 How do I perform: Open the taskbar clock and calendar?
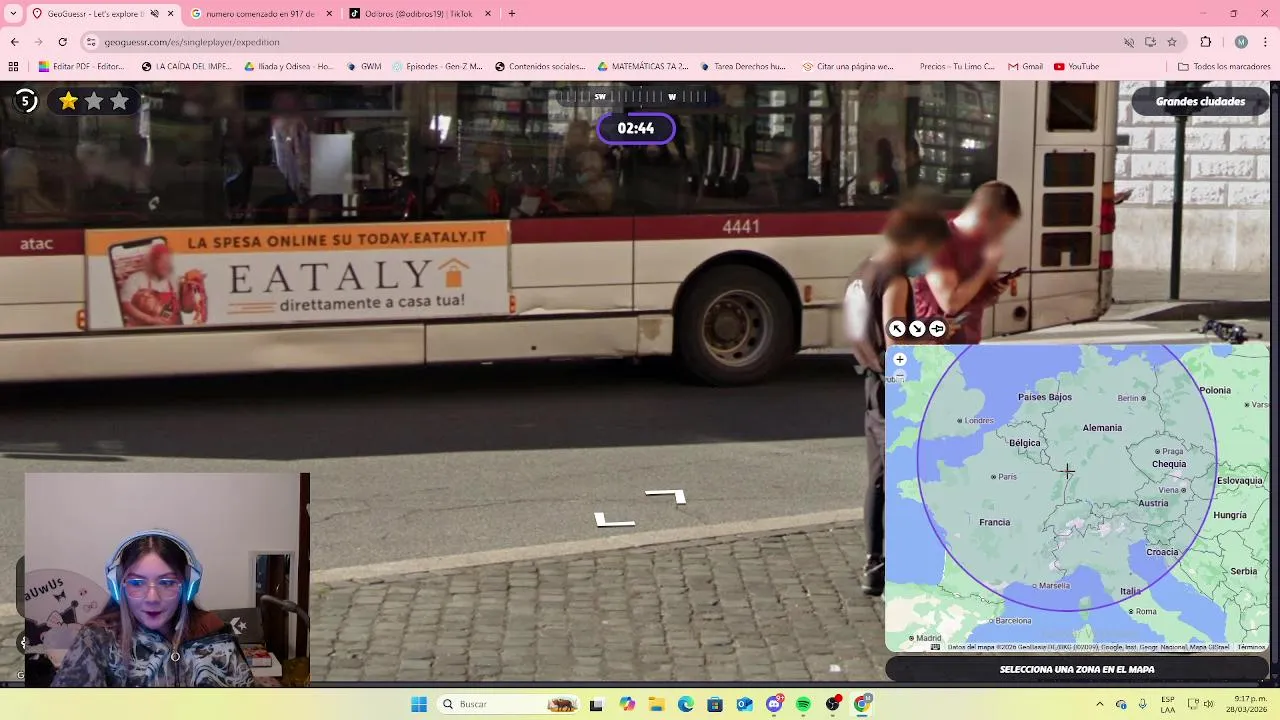click(1249, 704)
